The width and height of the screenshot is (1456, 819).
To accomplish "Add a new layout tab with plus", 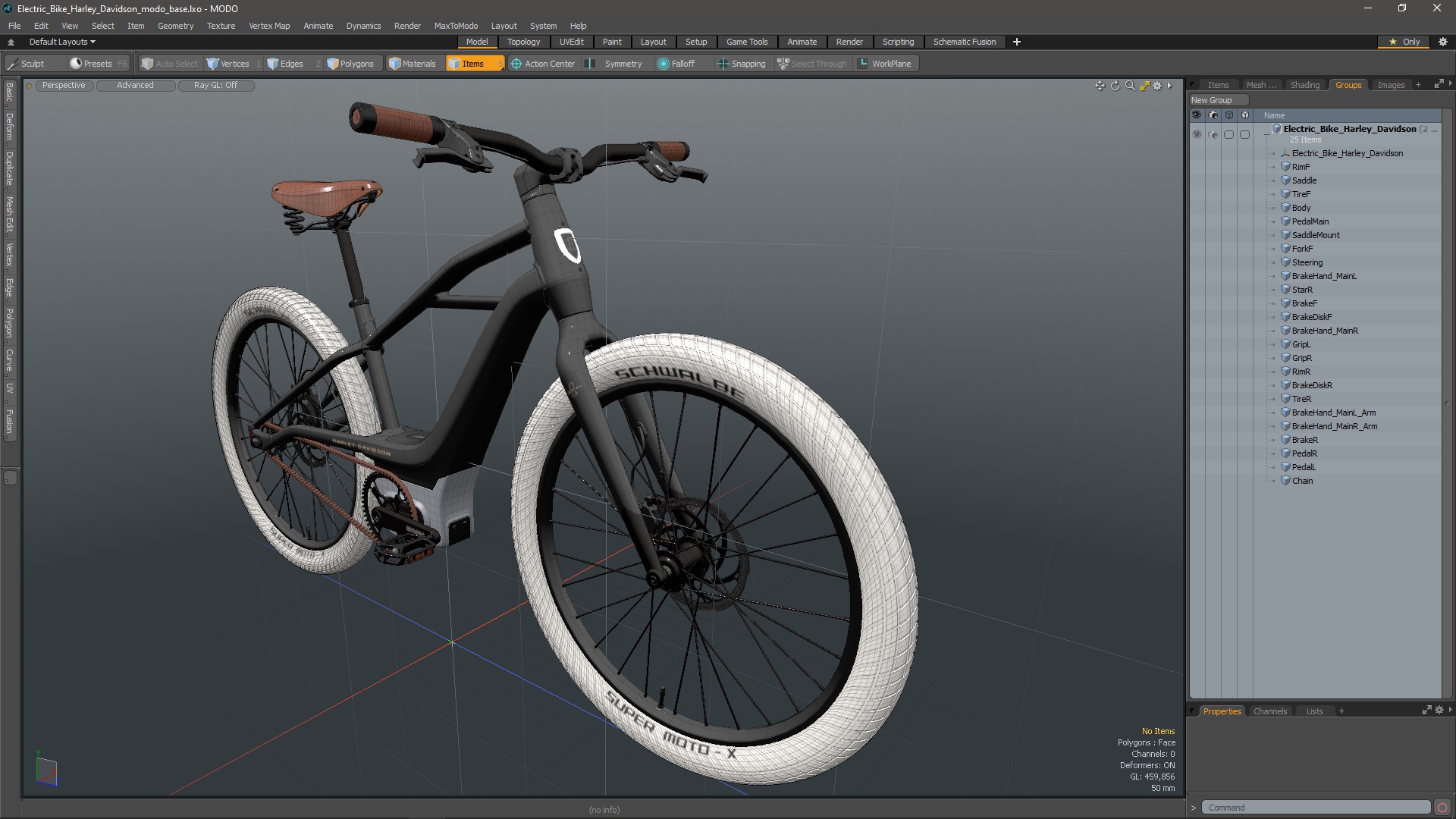I will click(x=1017, y=42).
